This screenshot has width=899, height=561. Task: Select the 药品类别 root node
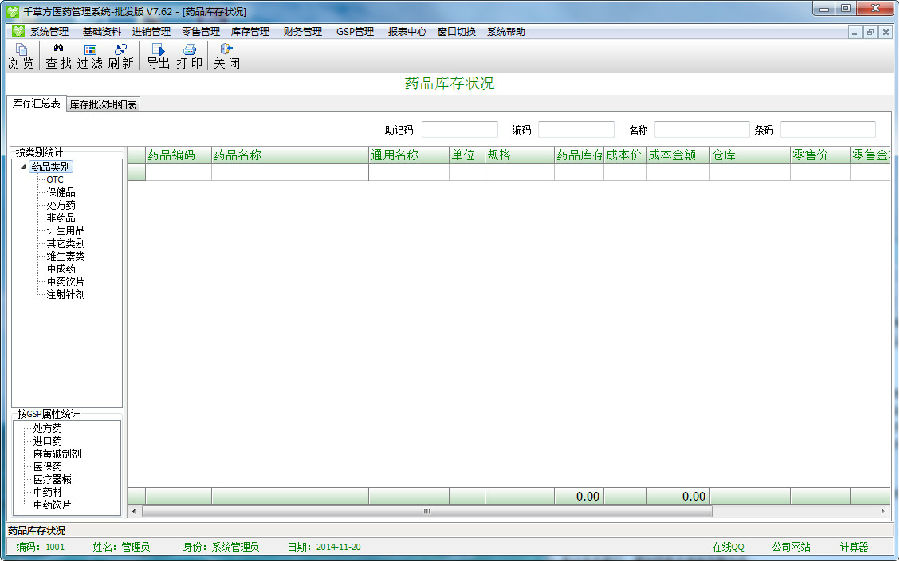pos(50,167)
